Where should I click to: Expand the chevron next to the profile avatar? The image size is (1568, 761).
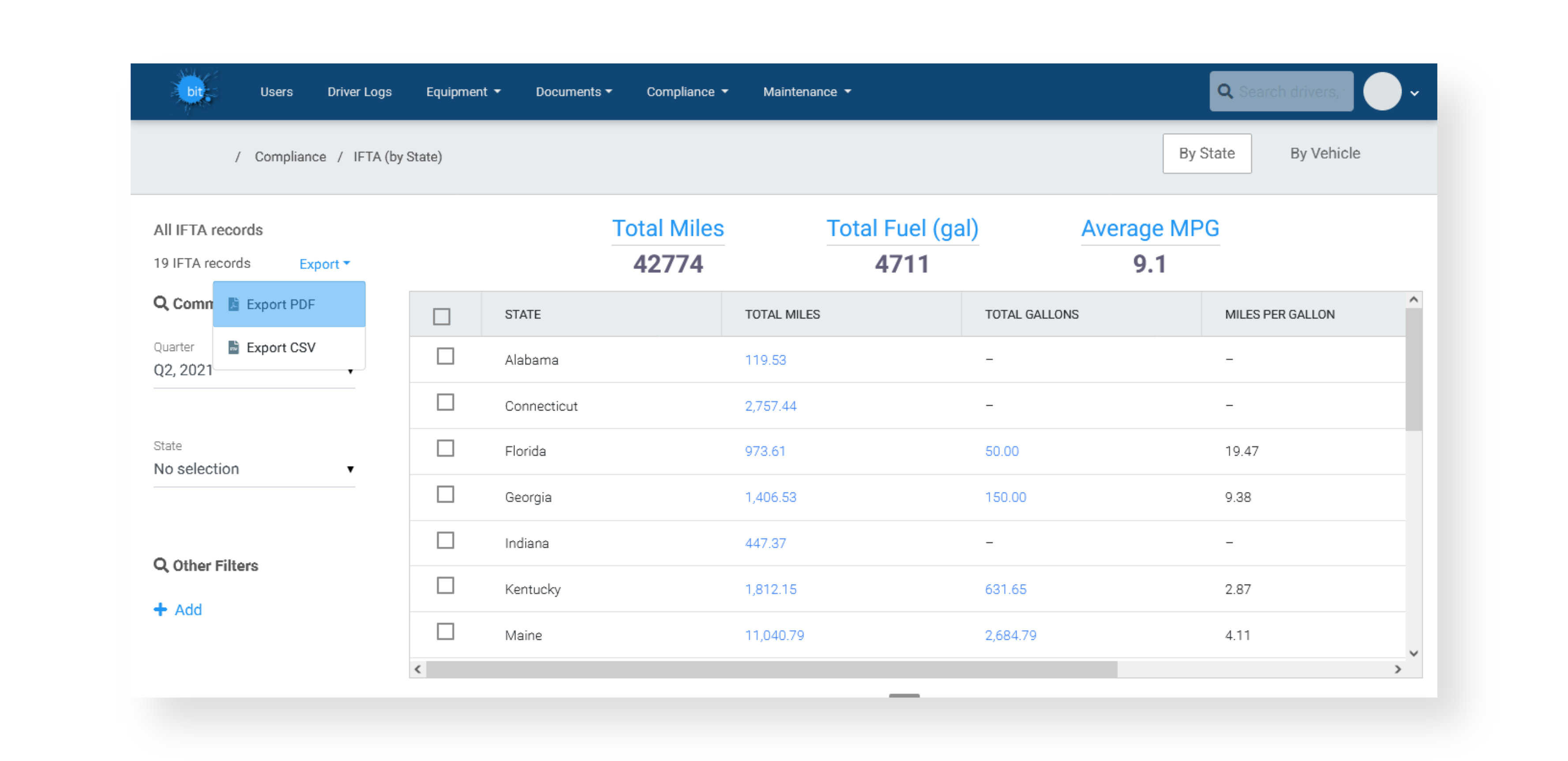[x=1414, y=93]
